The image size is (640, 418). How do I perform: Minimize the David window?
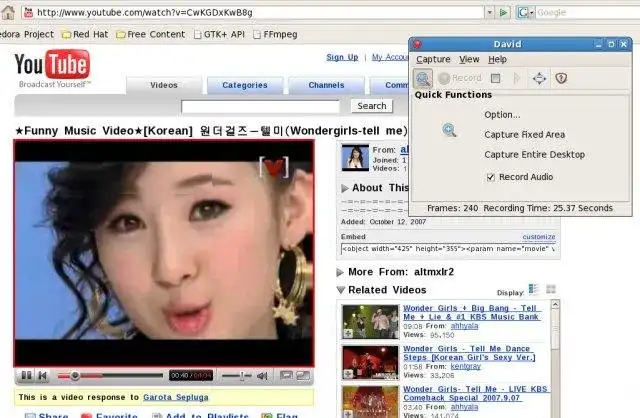(x=598, y=44)
